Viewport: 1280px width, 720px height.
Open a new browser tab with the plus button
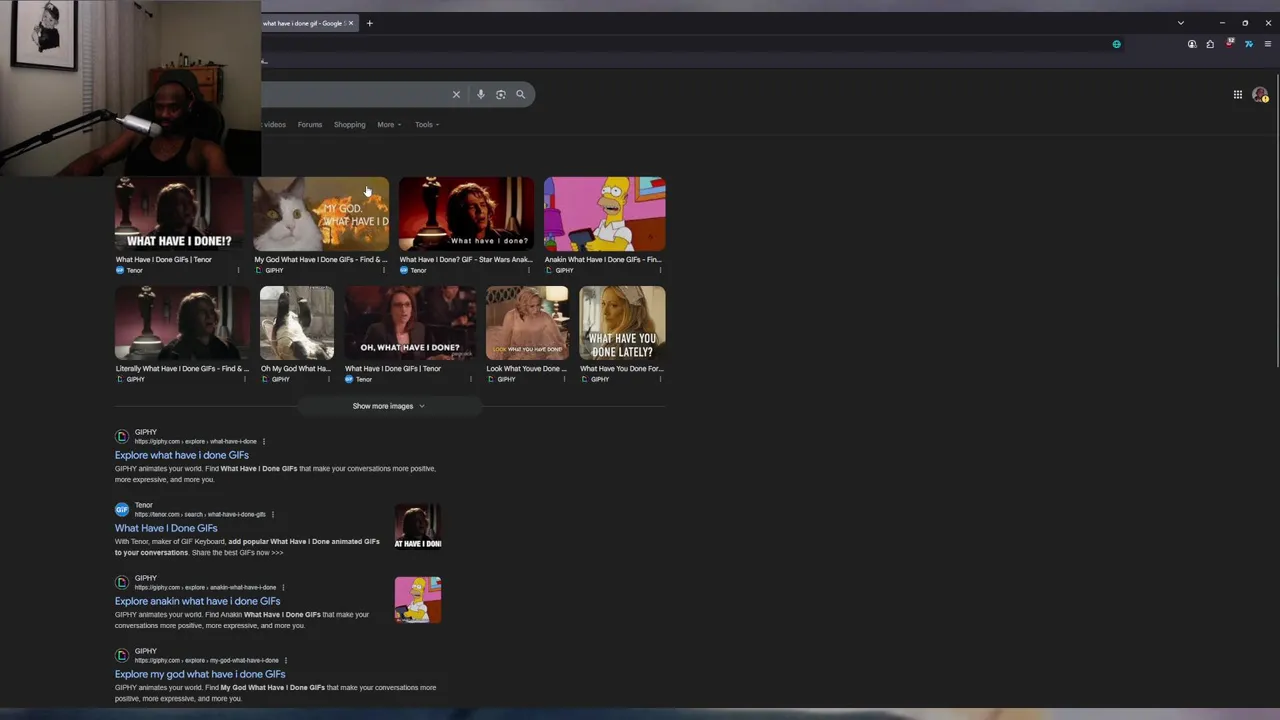pos(369,23)
